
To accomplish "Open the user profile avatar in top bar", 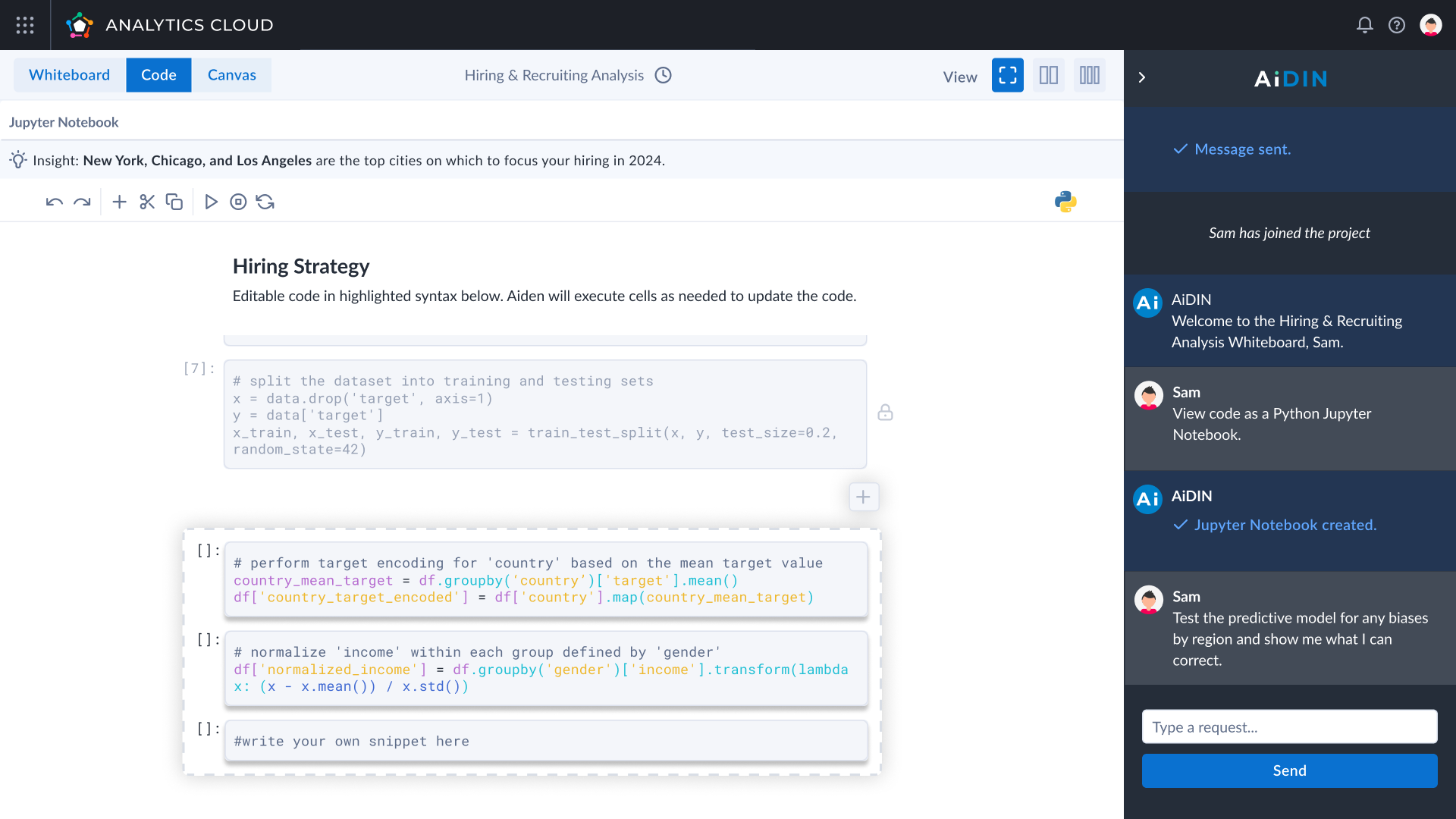I will click(x=1431, y=25).
